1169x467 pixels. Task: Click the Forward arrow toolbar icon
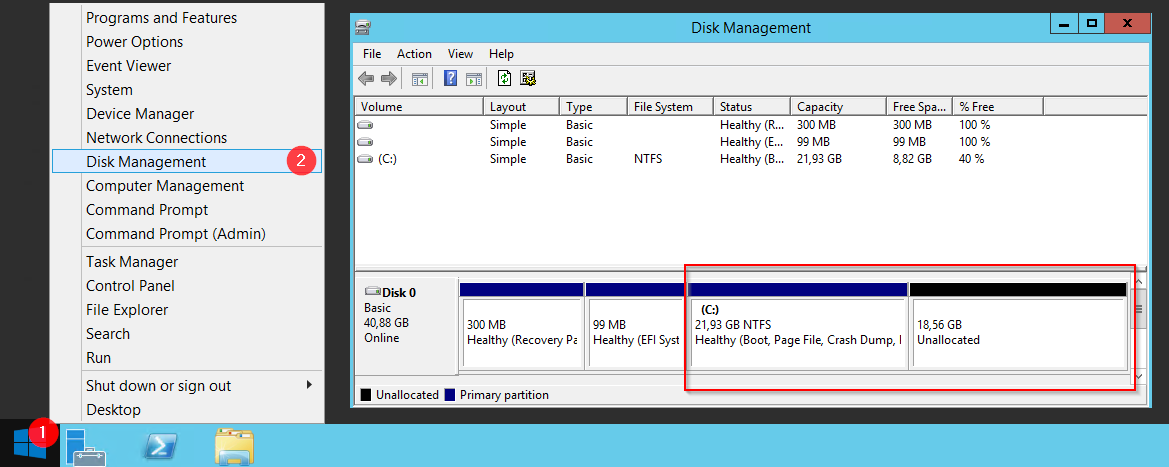tap(388, 79)
